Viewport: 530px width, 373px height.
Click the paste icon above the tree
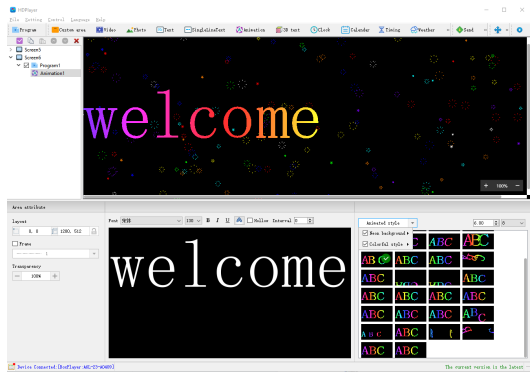42,41
